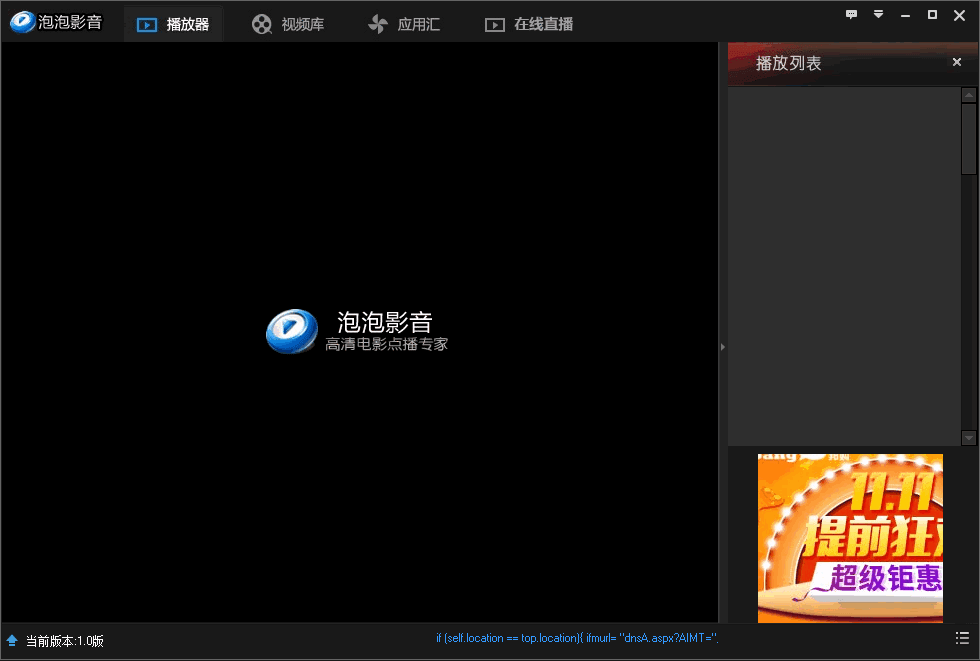Image resolution: width=980 pixels, height=661 pixels.
Task: Close the 播放列表 panel
Action: point(957,62)
